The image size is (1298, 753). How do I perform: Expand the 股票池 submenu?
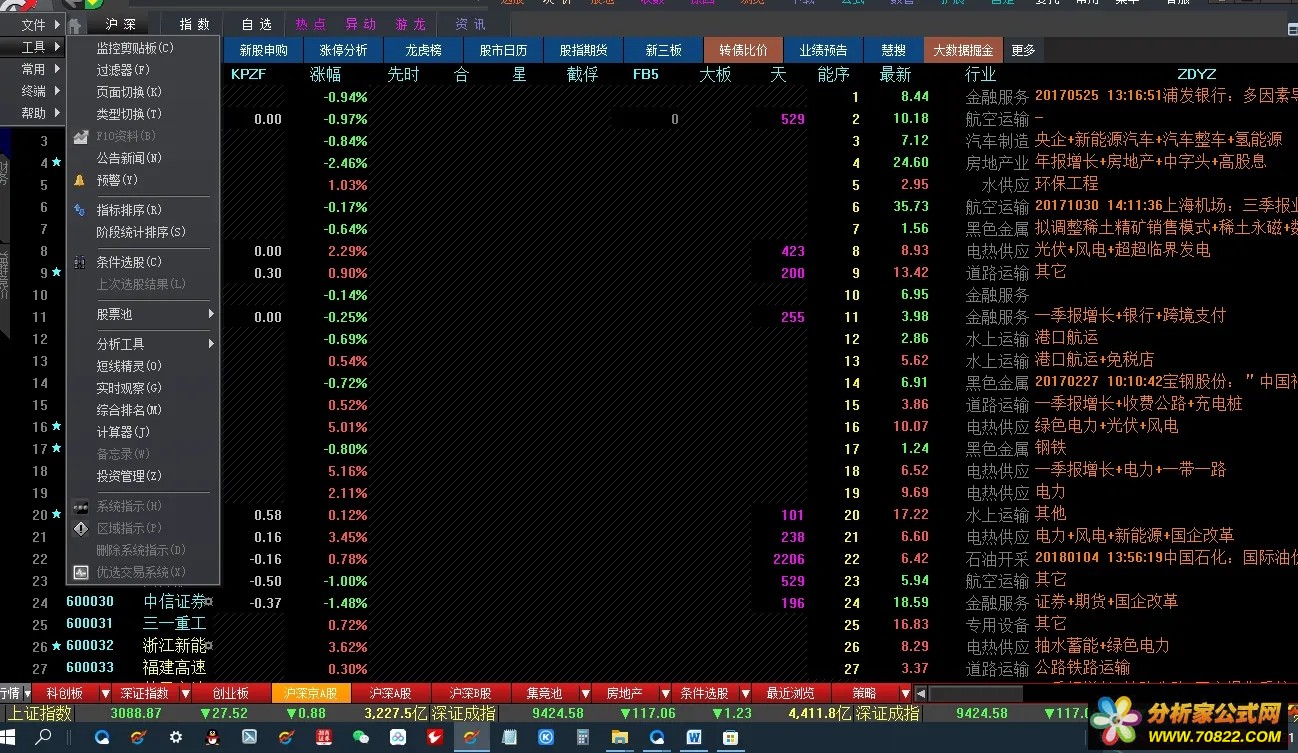[143, 314]
